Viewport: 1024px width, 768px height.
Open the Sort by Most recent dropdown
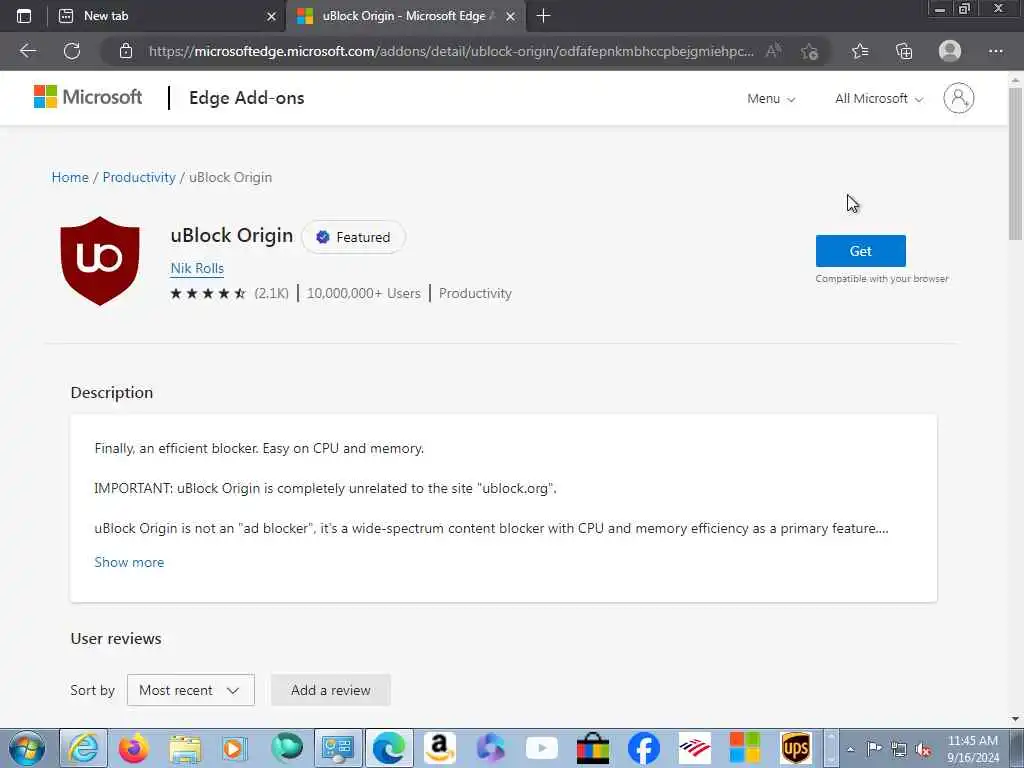[x=191, y=690]
